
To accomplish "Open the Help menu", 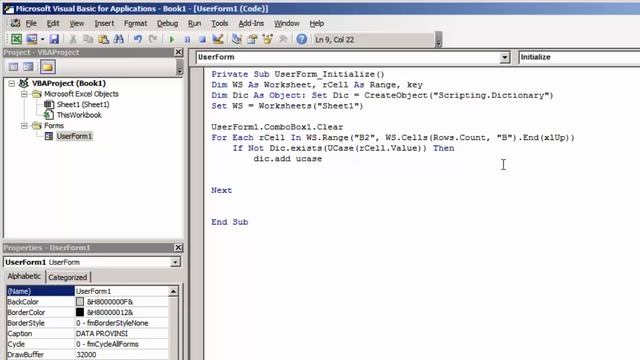I will (317, 24).
